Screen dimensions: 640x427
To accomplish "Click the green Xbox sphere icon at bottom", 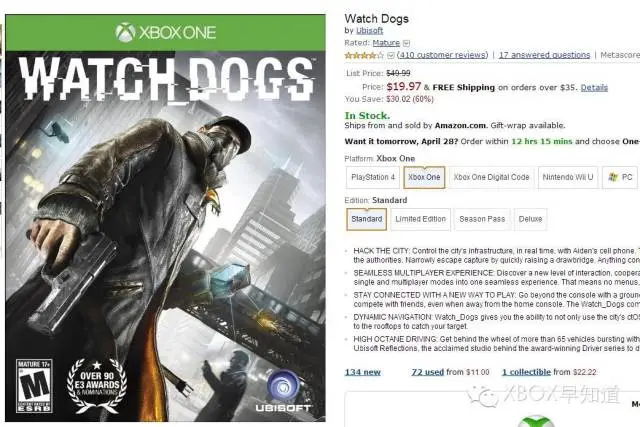I will [536, 421].
